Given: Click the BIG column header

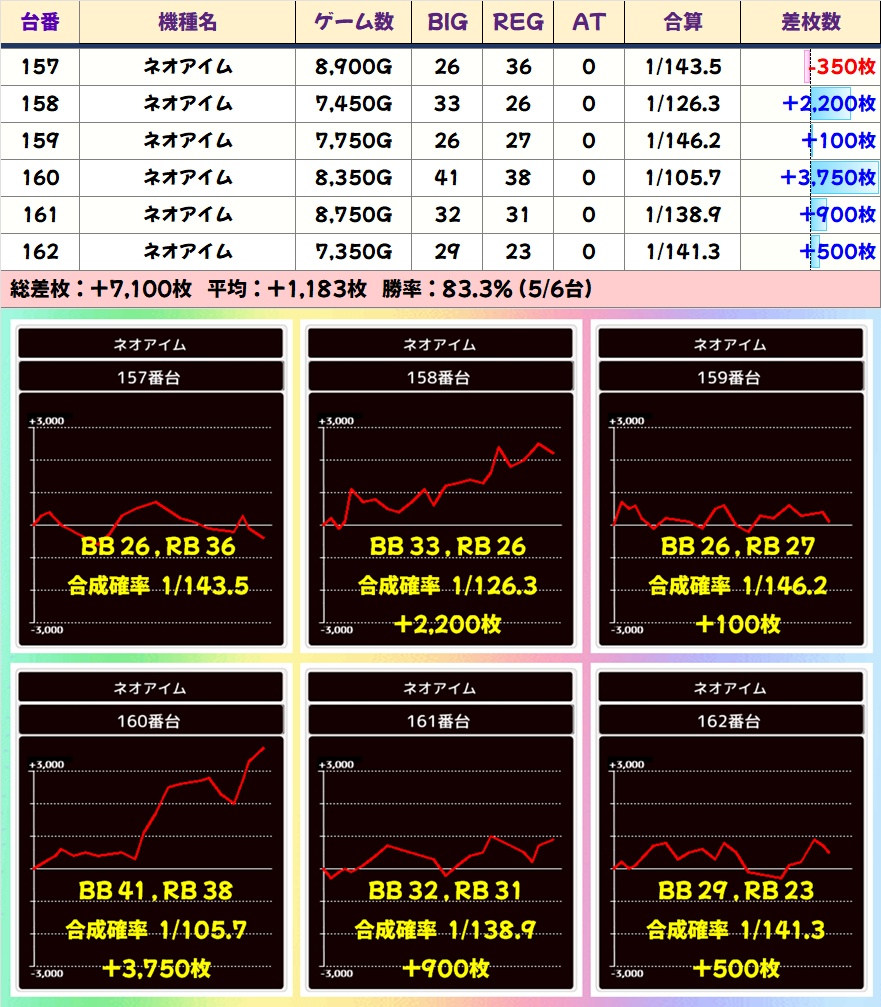Looking at the screenshot, I should pyautogui.click(x=447, y=22).
